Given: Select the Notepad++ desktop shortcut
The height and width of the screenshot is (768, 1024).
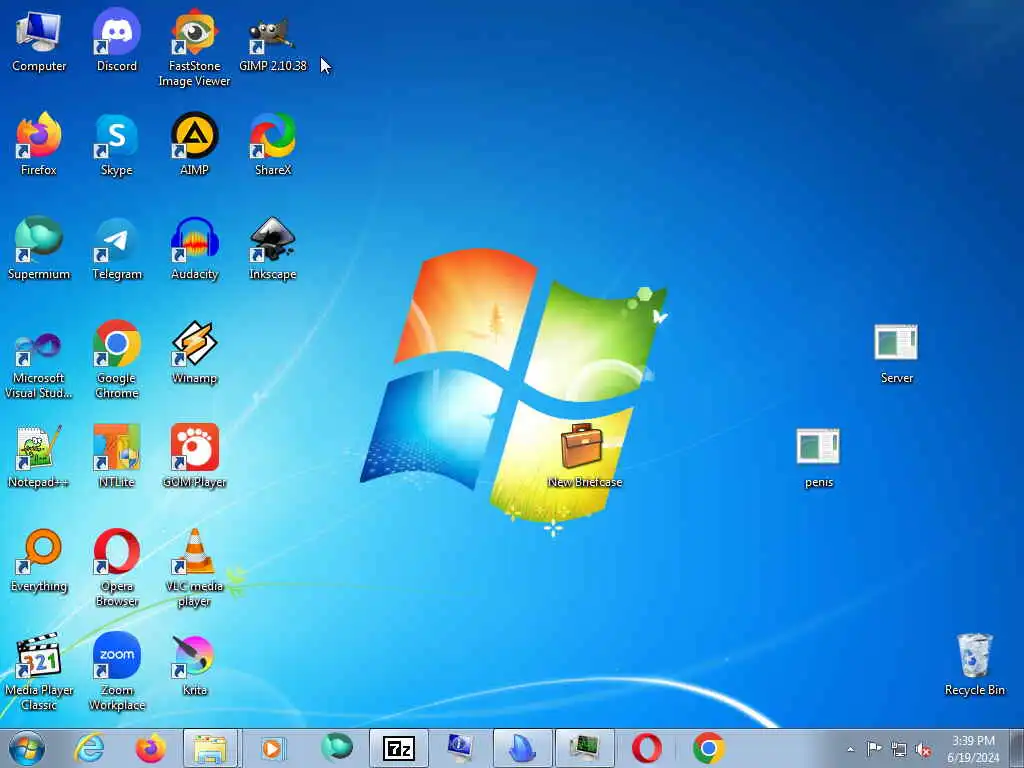Looking at the screenshot, I should 39,456.
